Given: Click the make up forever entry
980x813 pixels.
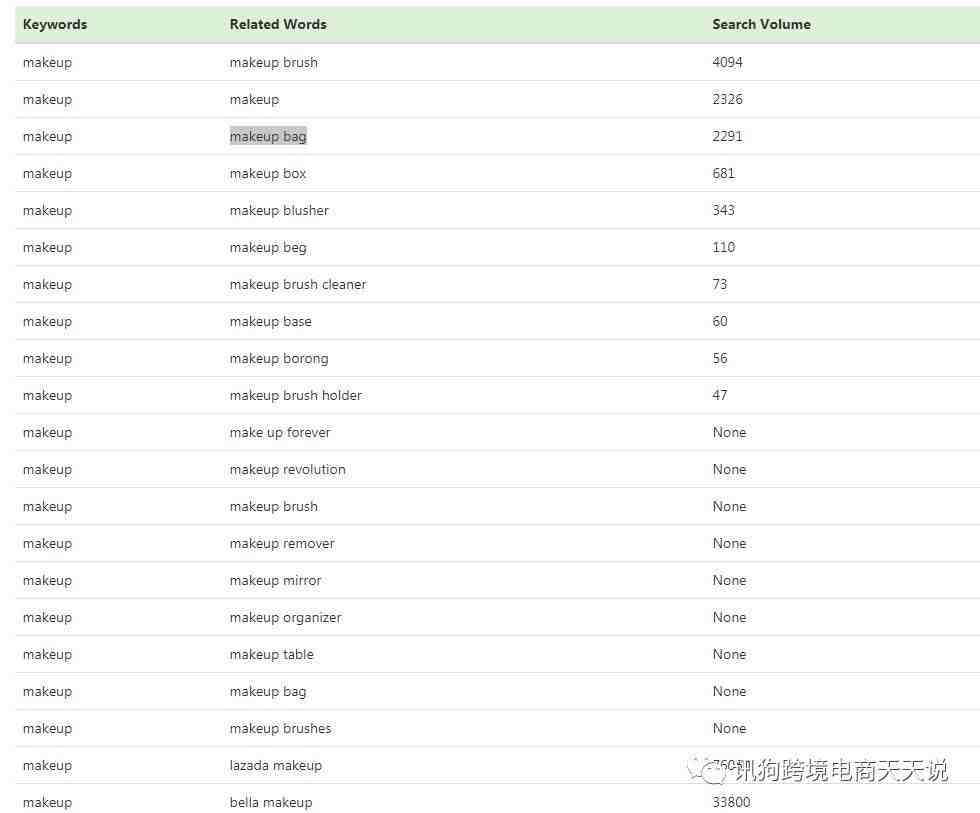Looking at the screenshot, I should (280, 432).
